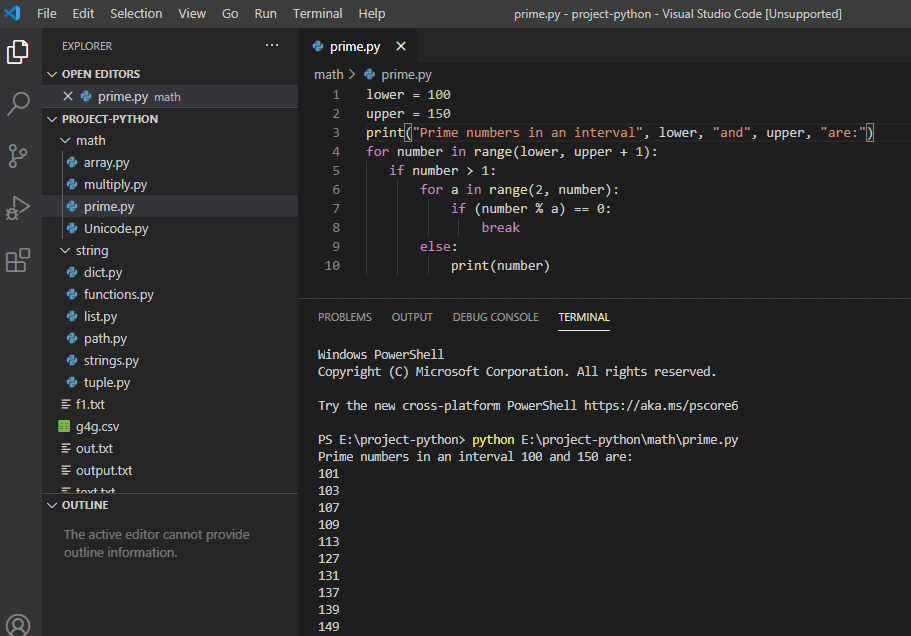911x636 pixels.
Task: Close prime.py in Open Editors list
Action: [68, 97]
